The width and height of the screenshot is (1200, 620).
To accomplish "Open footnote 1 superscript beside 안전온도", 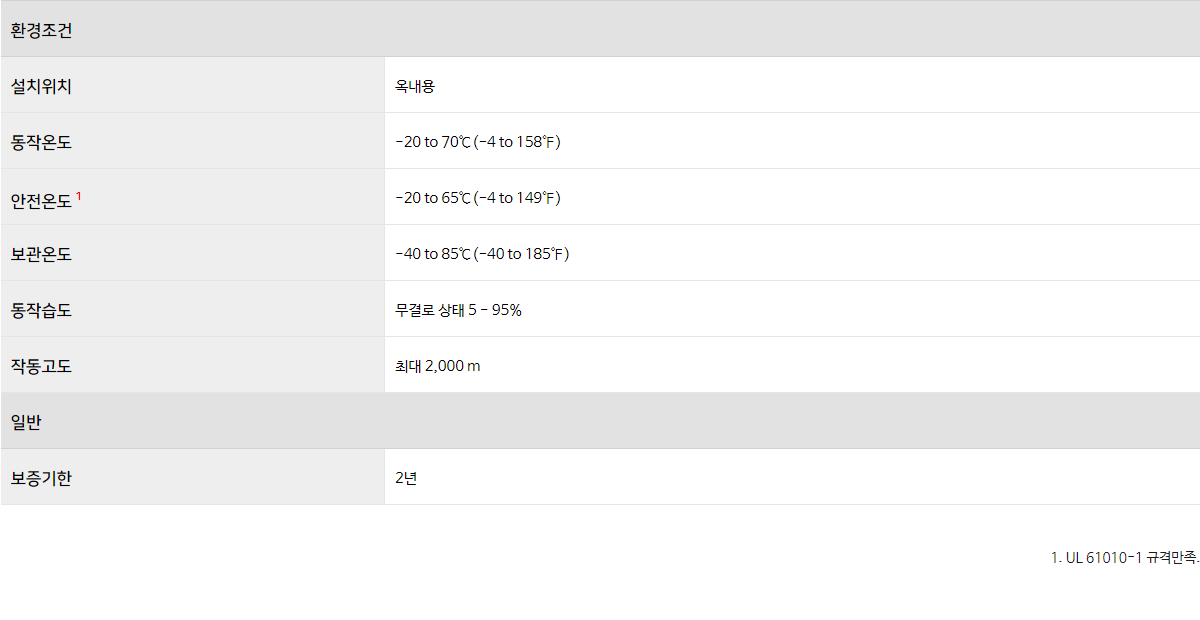I will point(79,195).
